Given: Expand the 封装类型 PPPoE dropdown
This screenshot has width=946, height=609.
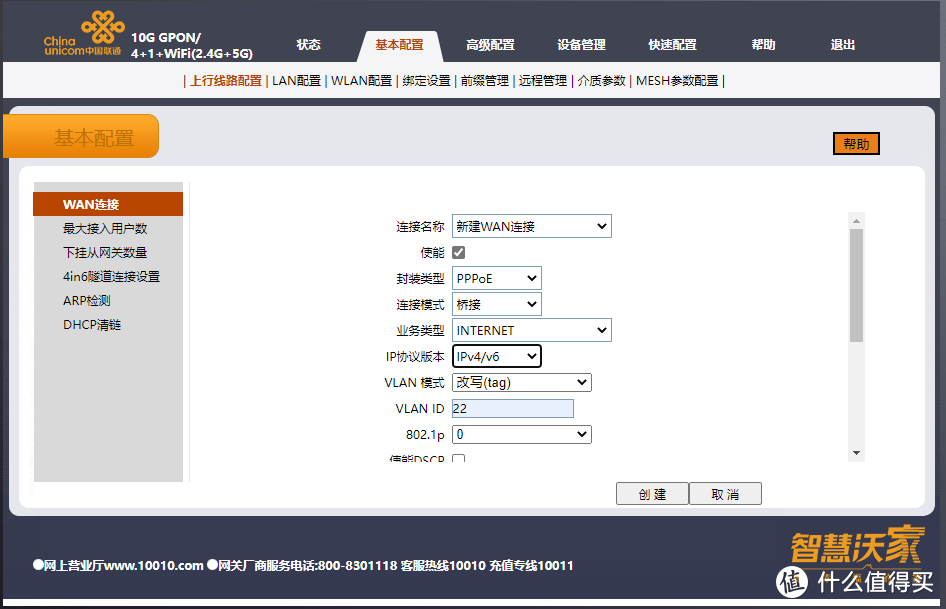Looking at the screenshot, I should (496, 279).
